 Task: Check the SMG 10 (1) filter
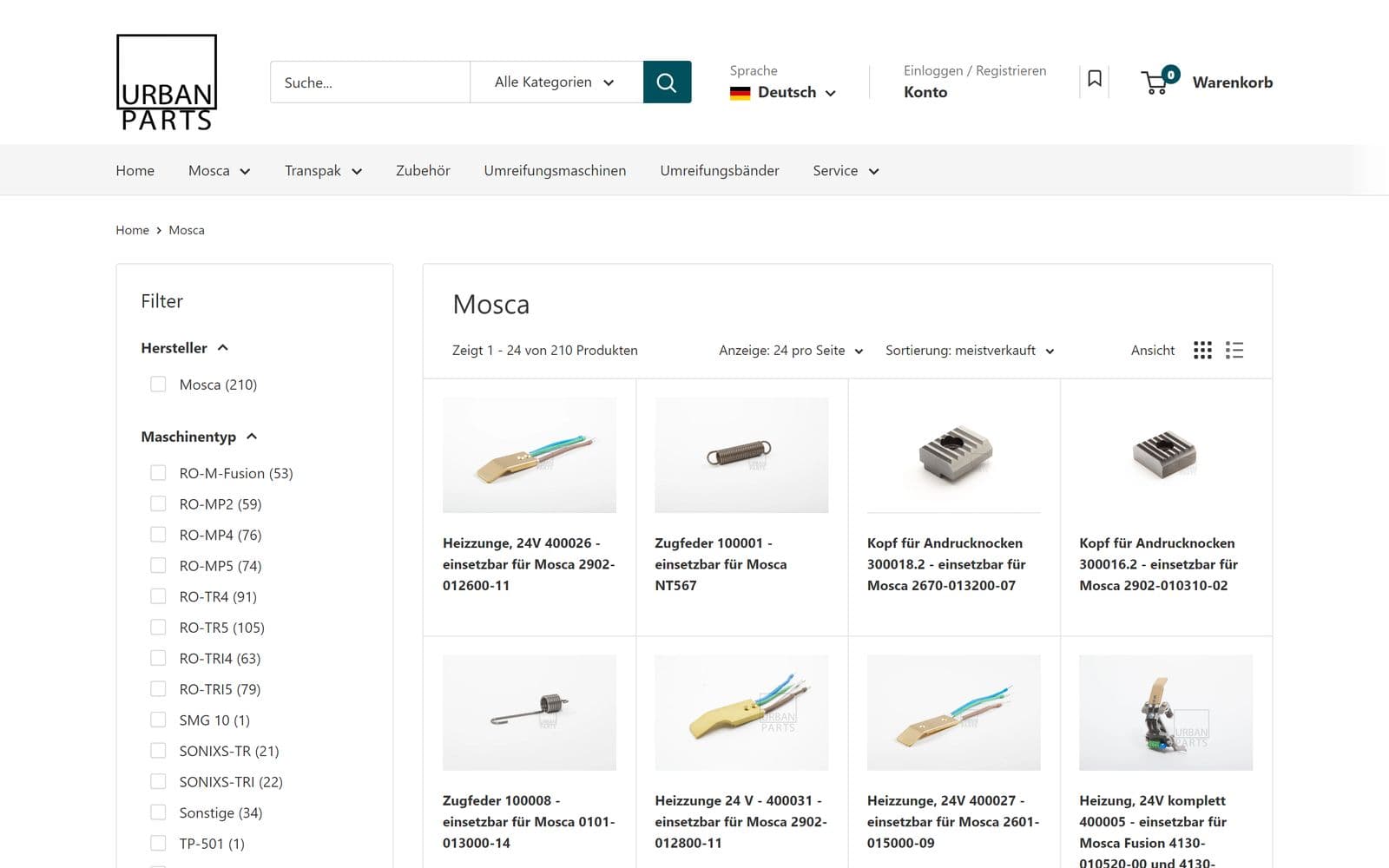(158, 720)
